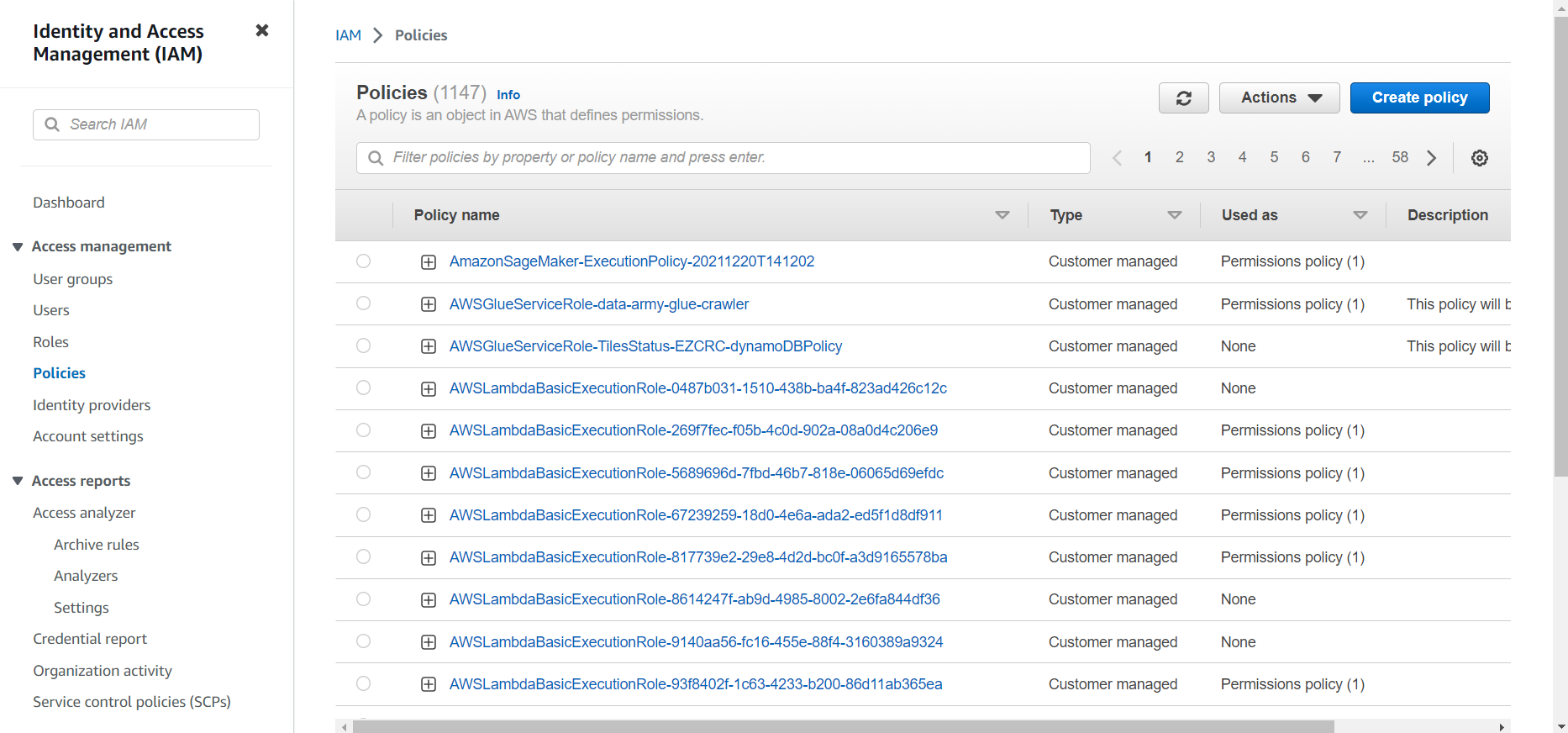
Task: Collapse Access reports section
Action: coord(18,481)
